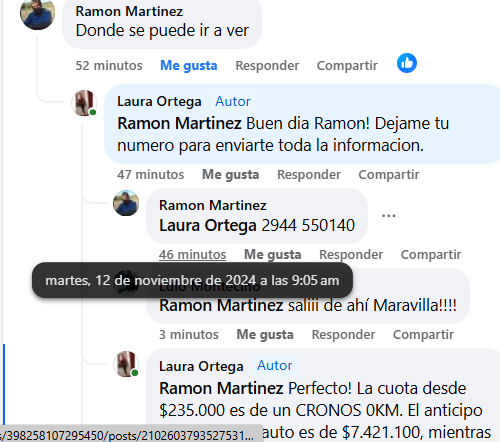Toggle Me gusta on the 46 minutos reply
Viewport: 500px width, 442px height.
point(273,255)
